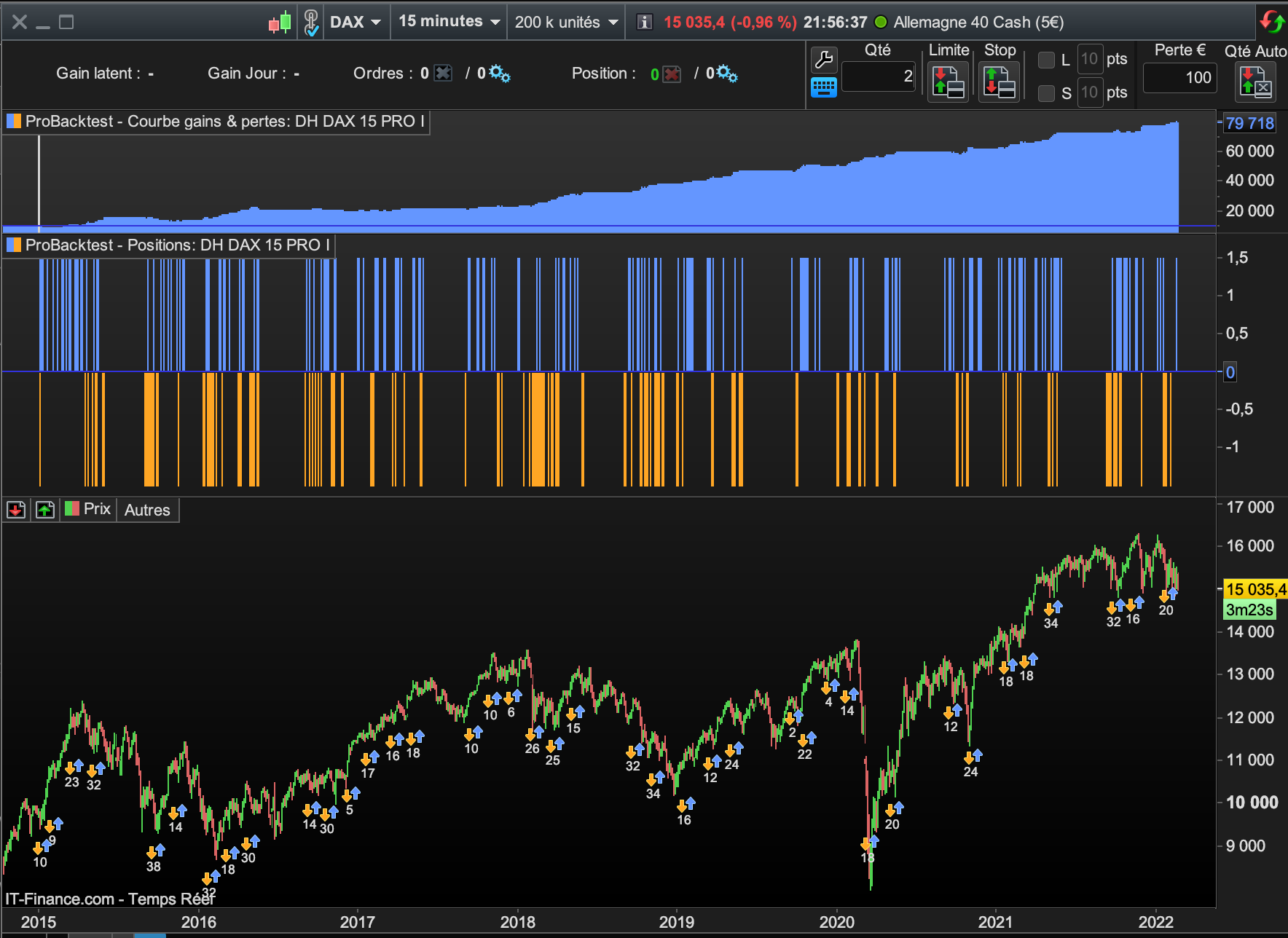Click the yellow 15 035,4 price label
The width and height of the screenshot is (1288, 938).
[x=1255, y=589]
